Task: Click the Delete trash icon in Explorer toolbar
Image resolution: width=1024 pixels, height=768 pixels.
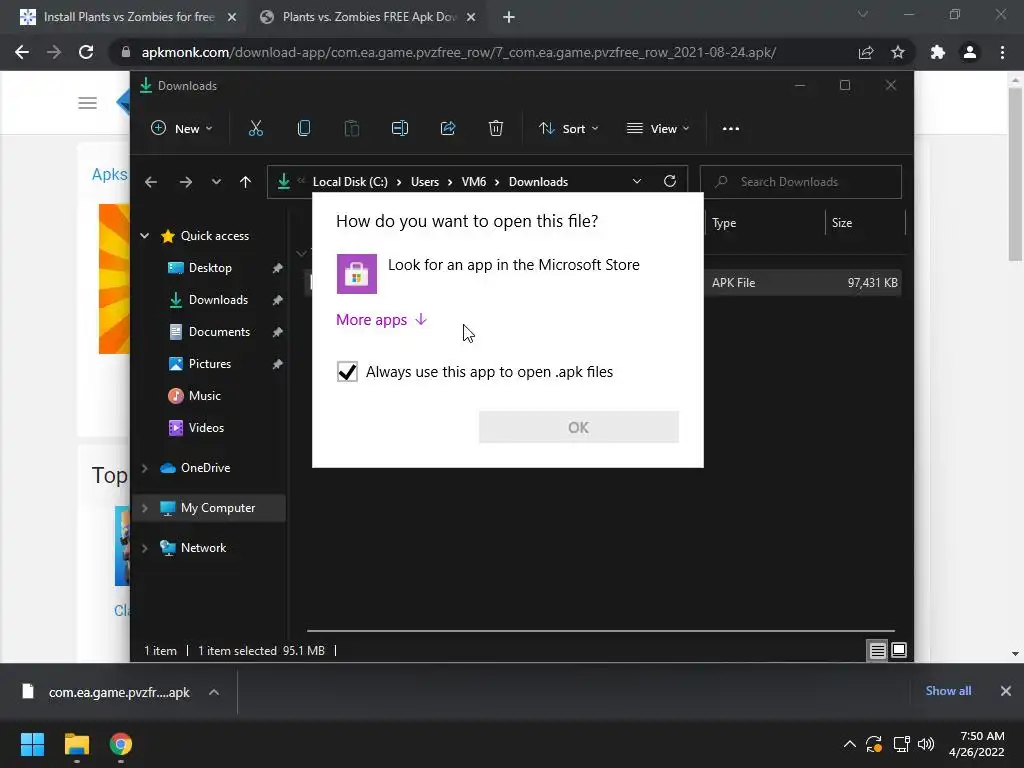Action: point(496,129)
